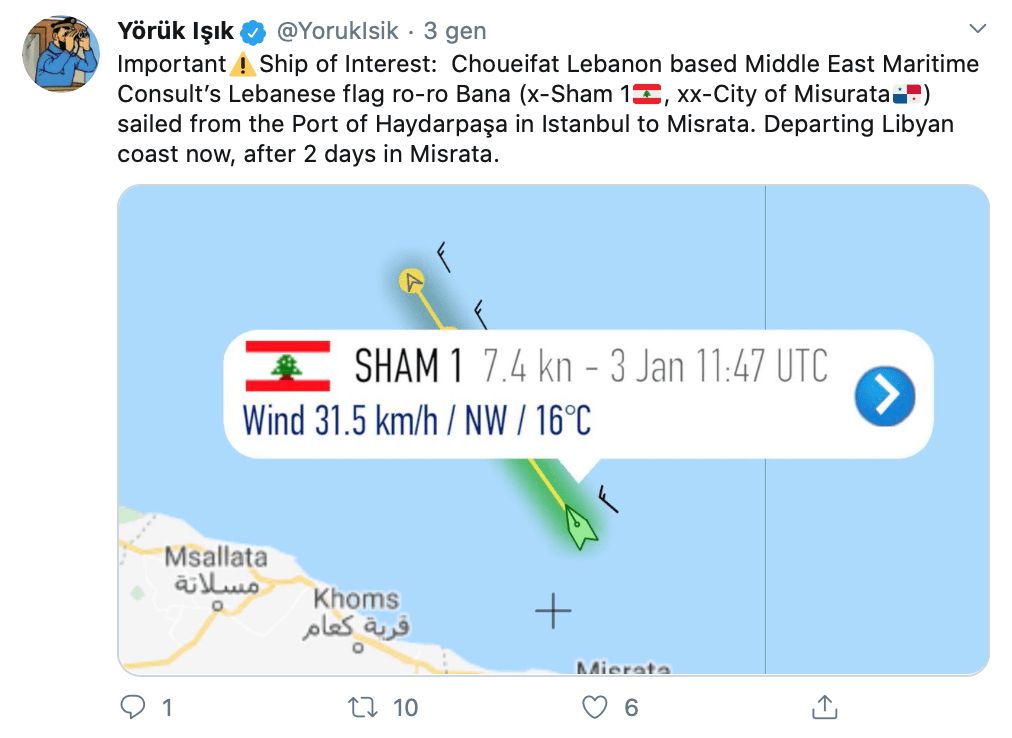Click the Msallata label on the map
This screenshot has width=1012, height=738.
pos(216,556)
